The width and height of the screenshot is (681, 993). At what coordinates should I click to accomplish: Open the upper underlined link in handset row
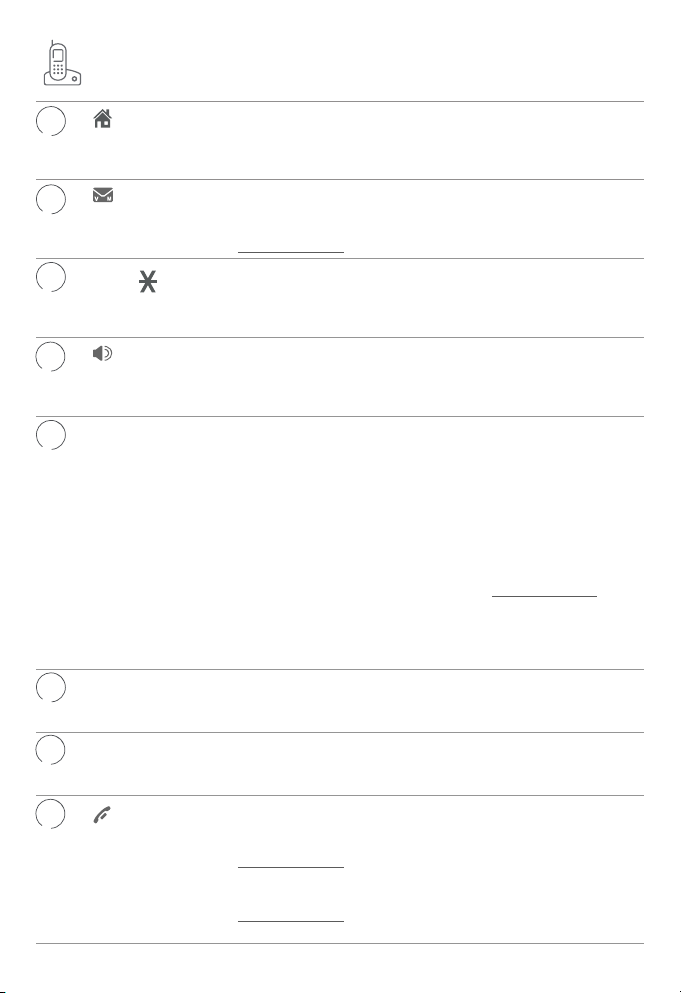click(291, 866)
